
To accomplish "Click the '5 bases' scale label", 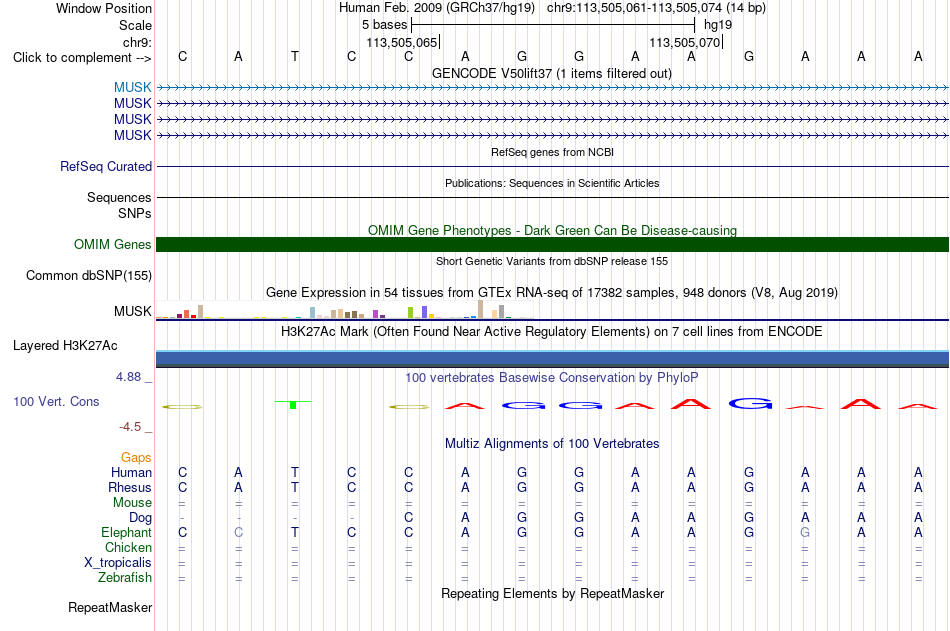I will pos(385,25).
